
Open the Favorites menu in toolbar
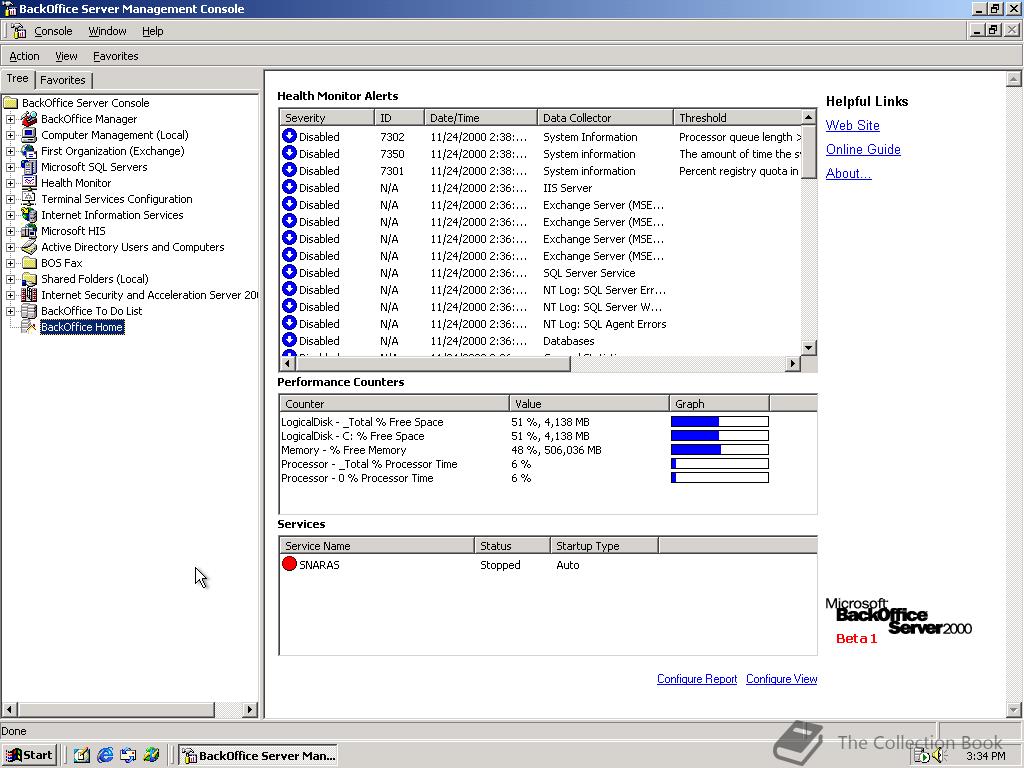tap(116, 56)
